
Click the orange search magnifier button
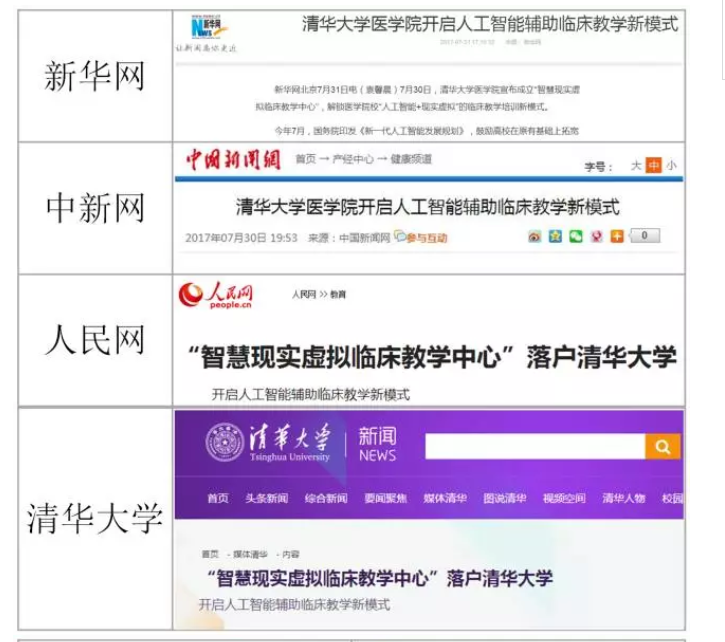tap(663, 446)
